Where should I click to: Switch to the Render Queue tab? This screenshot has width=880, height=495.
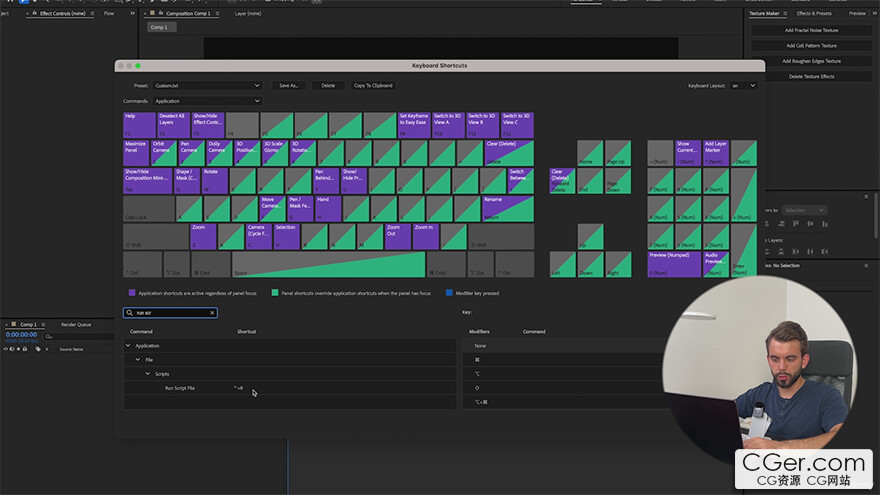pos(76,324)
